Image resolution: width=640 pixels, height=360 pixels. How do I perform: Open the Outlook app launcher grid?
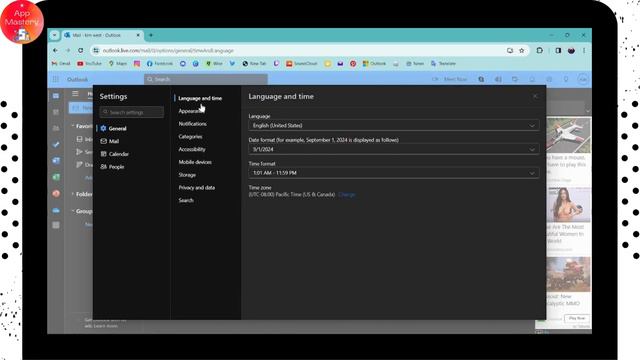56,79
